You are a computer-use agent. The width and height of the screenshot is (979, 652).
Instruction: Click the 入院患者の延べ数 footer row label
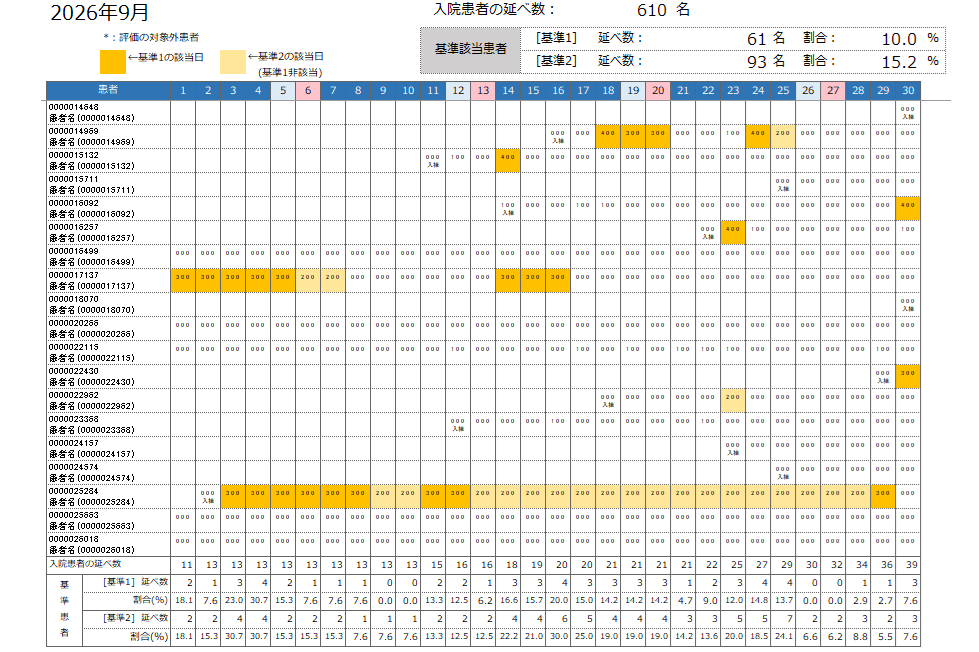coord(85,564)
